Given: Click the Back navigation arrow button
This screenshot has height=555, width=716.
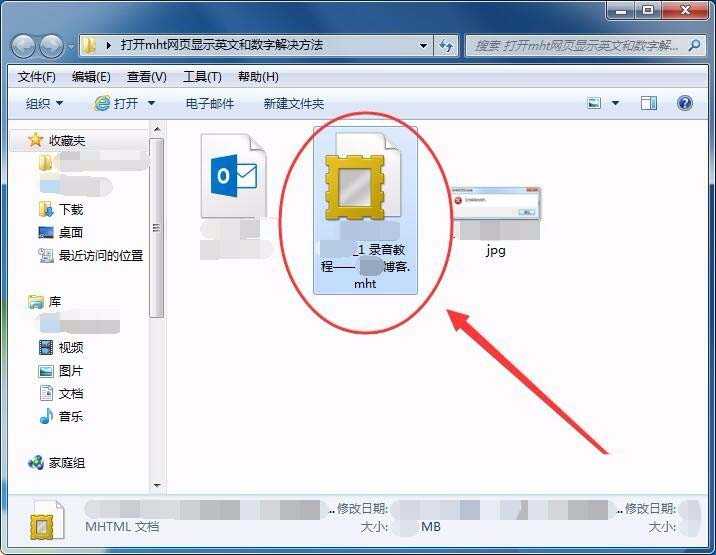Looking at the screenshot, I should [24, 46].
